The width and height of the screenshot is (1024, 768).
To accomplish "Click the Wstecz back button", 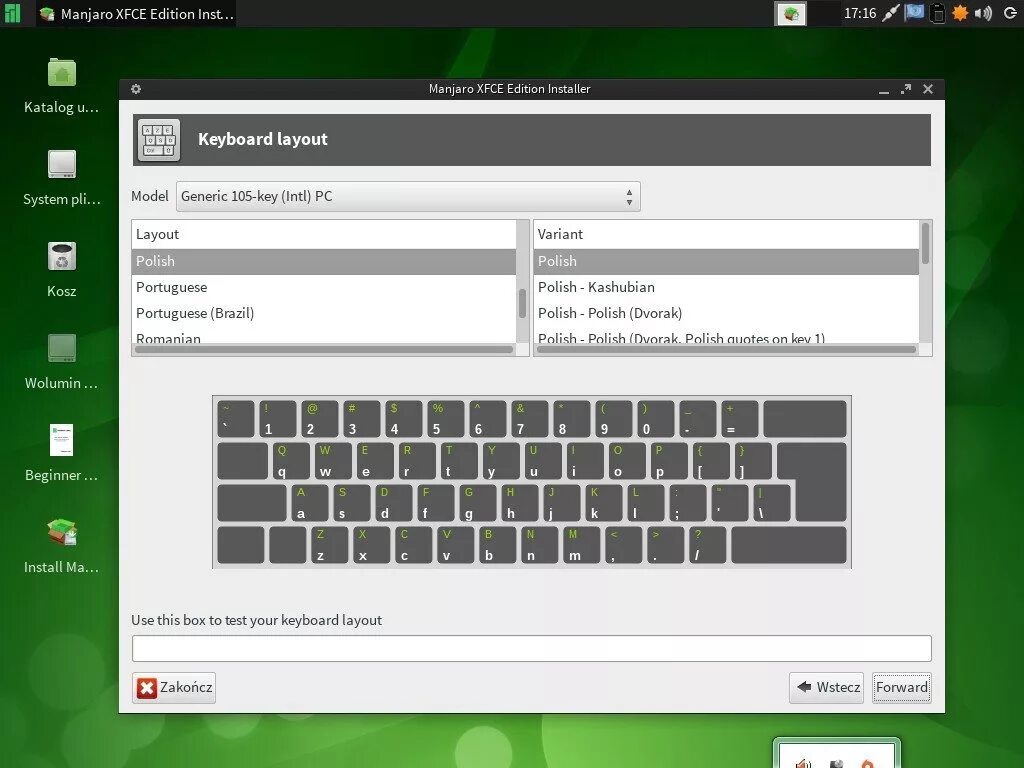I will pos(826,688).
